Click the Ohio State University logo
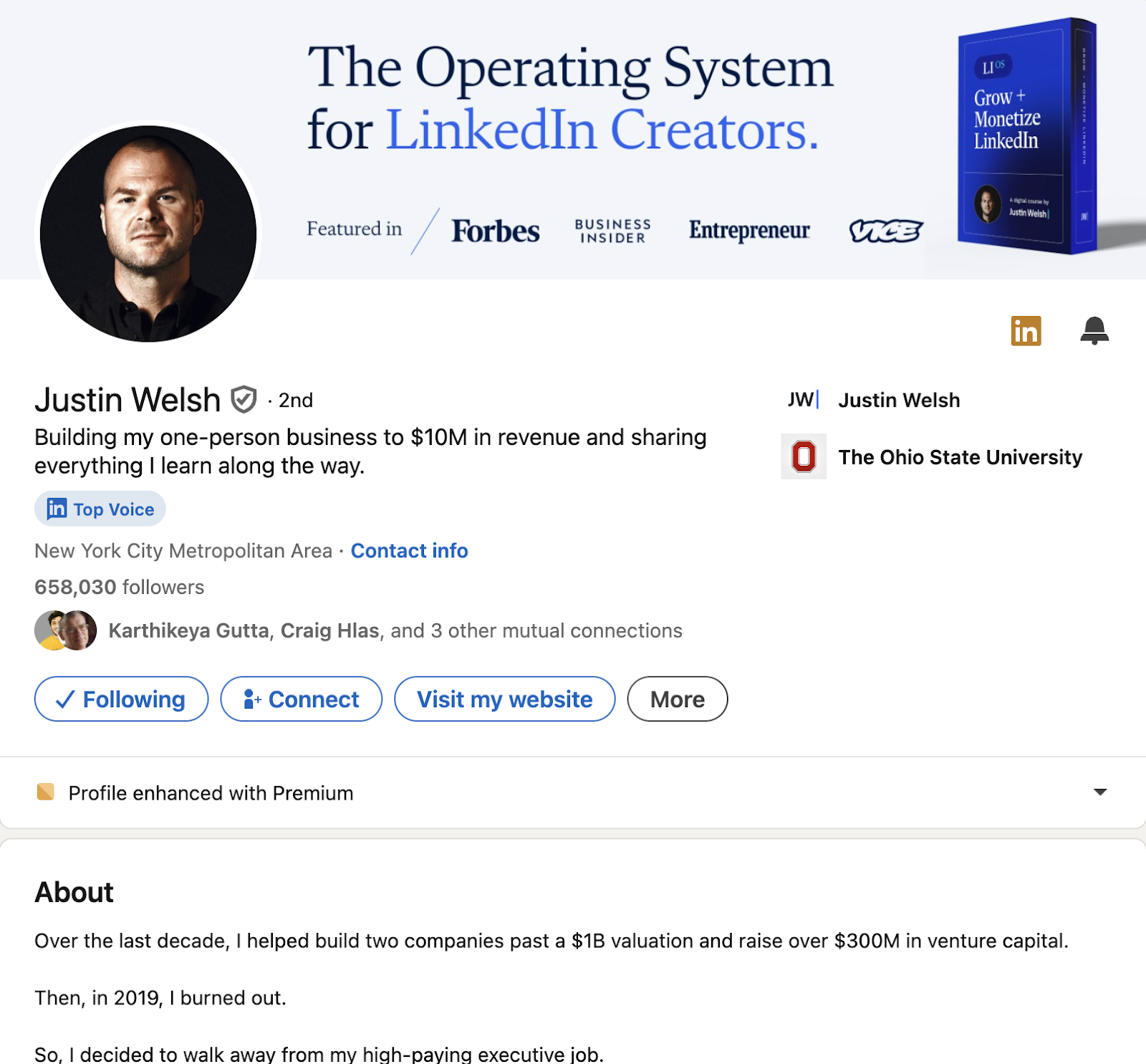This screenshot has width=1146, height=1064. click(x=804, y=456)
